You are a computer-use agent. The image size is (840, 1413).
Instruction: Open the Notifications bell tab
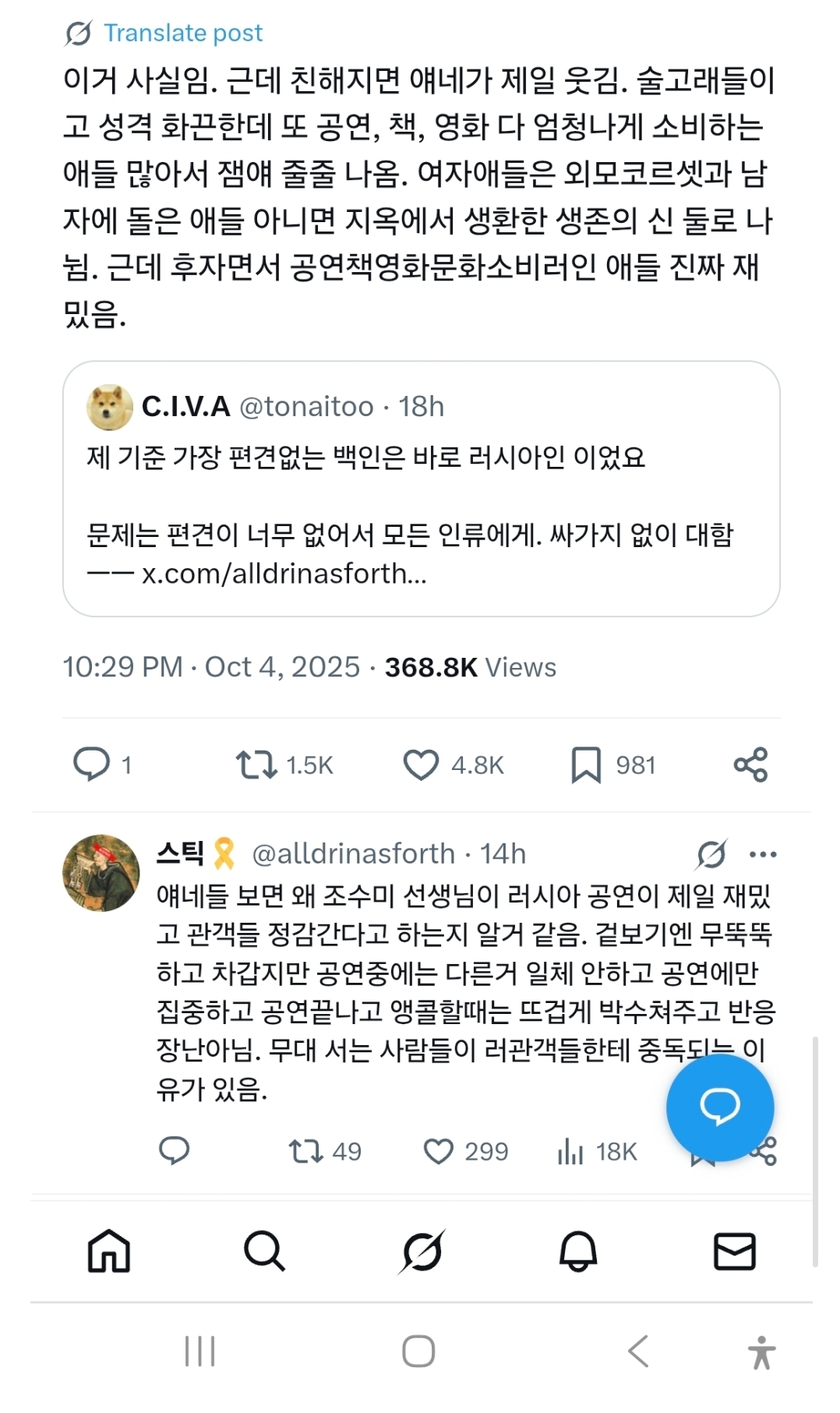[x=578, y=1251]
